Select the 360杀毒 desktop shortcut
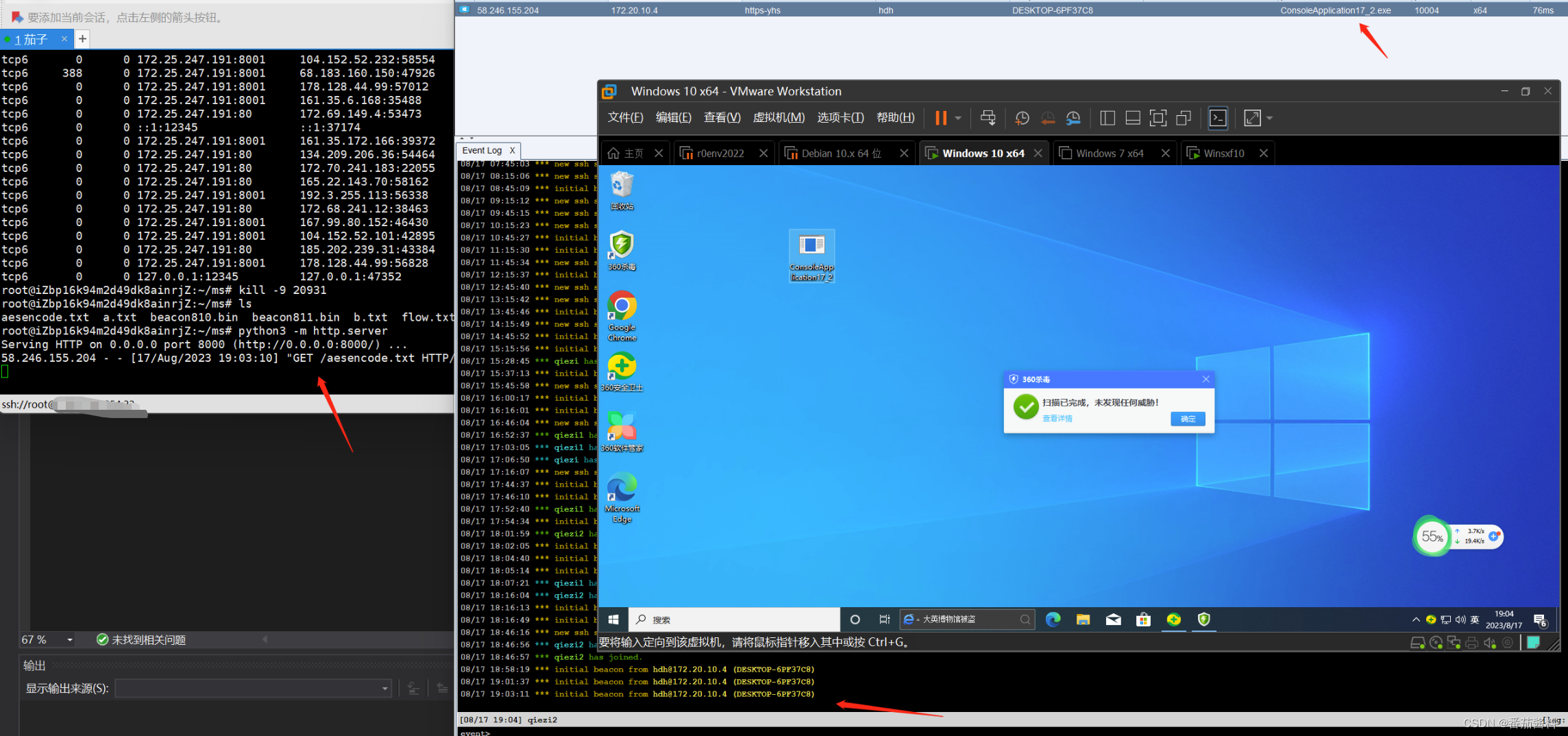 622,251
